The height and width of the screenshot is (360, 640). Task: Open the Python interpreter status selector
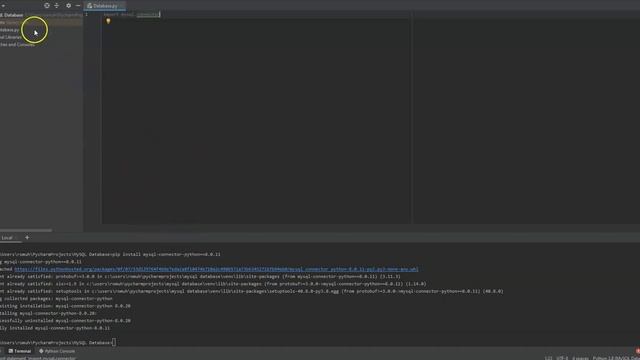pos(616,358)
